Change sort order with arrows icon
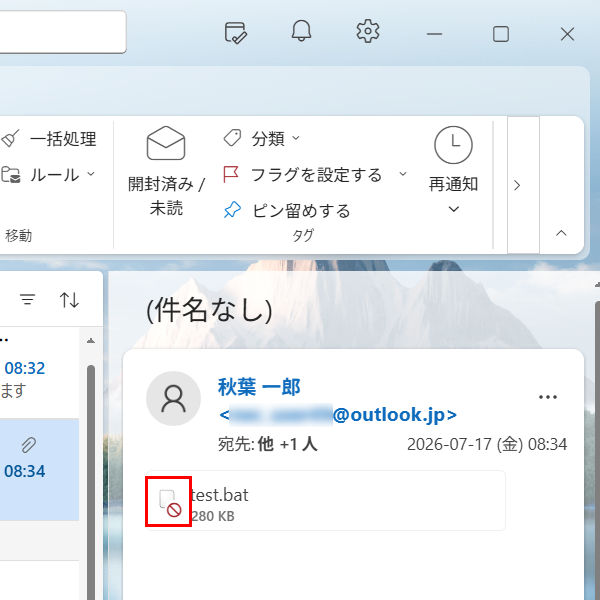The image size is (600, 600). click(69, 300)
